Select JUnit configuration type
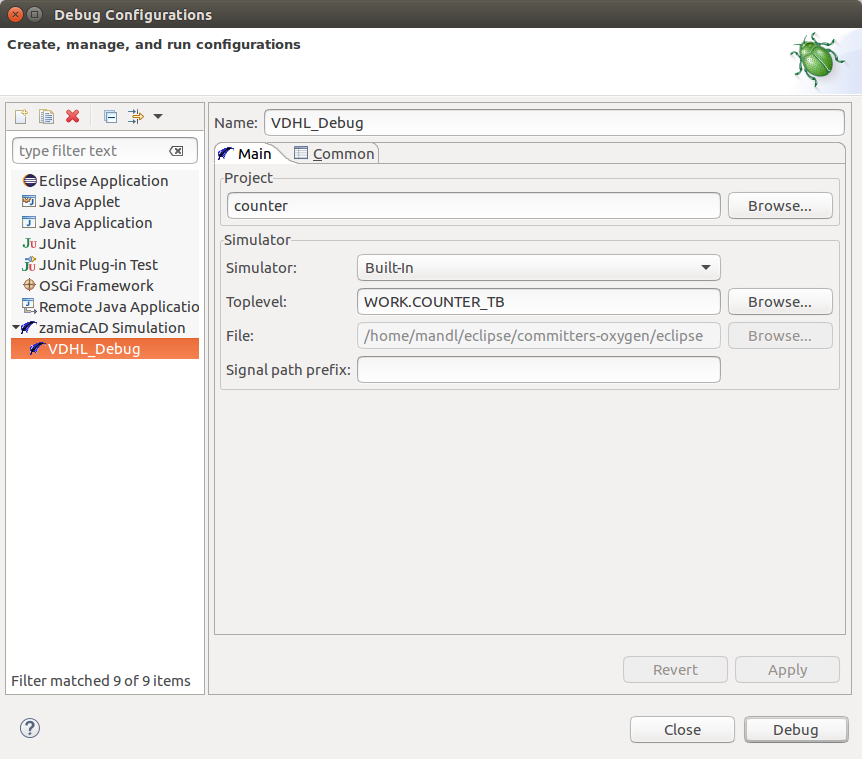The height and width of the screenshot is (759, 862). (x=57, y=243)
